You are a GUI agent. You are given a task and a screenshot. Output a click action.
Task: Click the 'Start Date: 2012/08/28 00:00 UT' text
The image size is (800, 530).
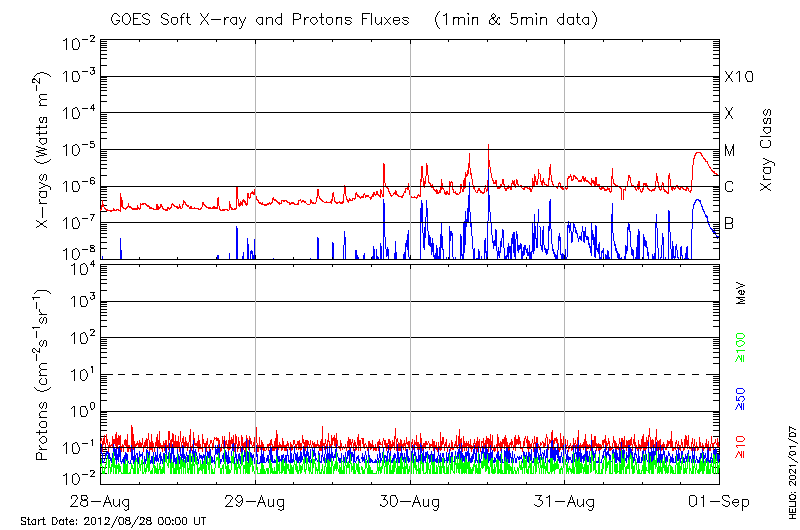113,522
